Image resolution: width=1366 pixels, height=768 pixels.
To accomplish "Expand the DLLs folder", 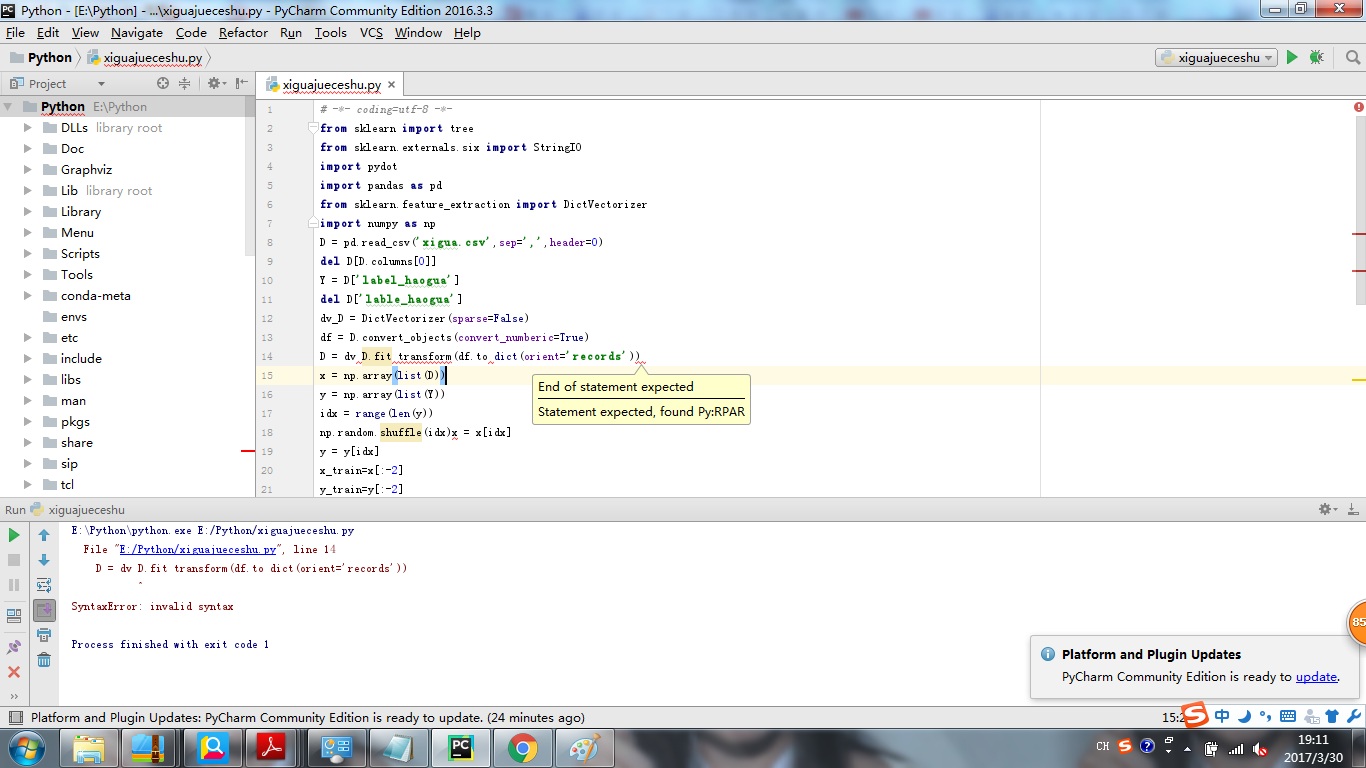I will 29,127.
